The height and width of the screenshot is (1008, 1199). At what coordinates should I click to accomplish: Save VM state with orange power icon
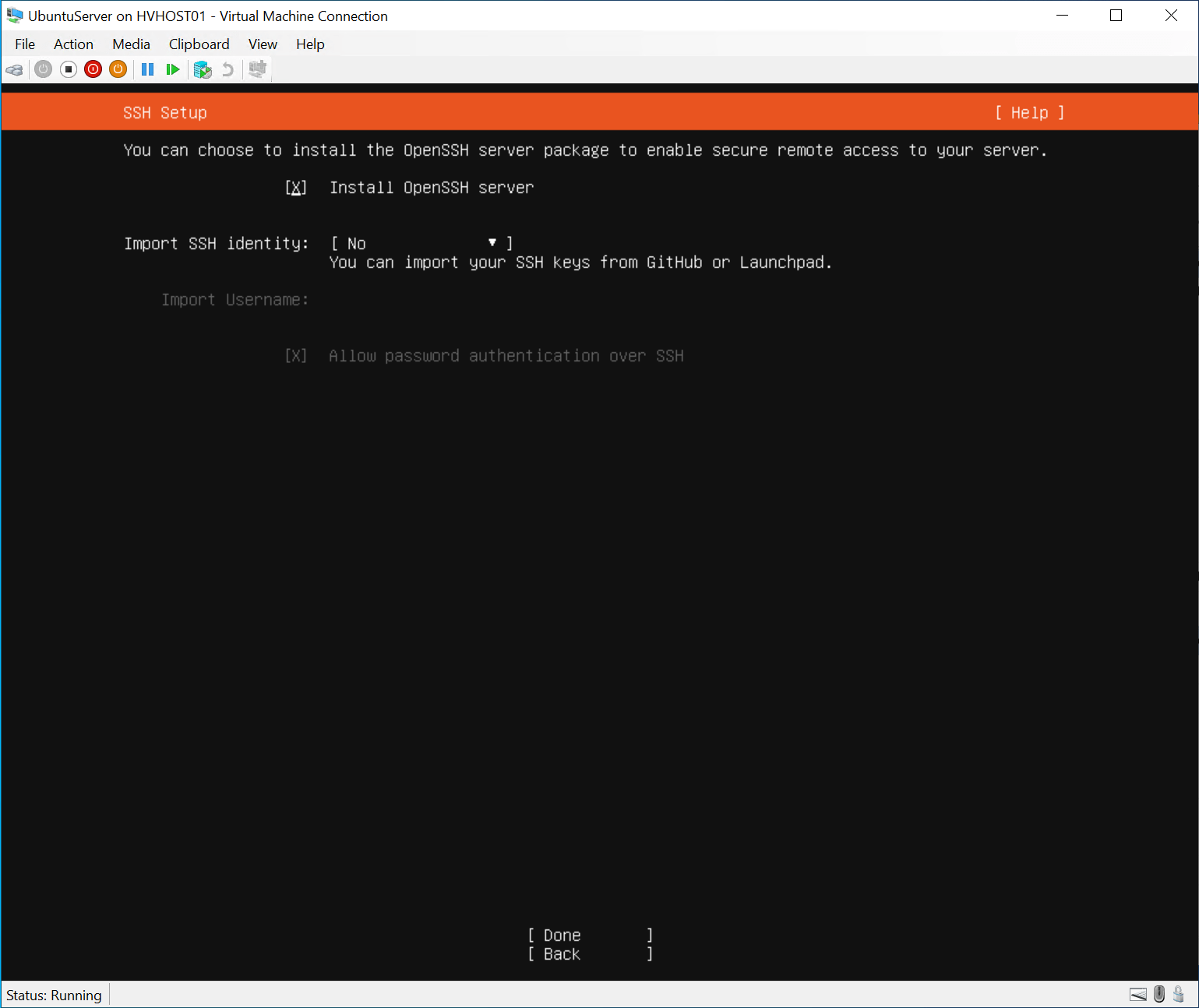(x=118, y=69)
